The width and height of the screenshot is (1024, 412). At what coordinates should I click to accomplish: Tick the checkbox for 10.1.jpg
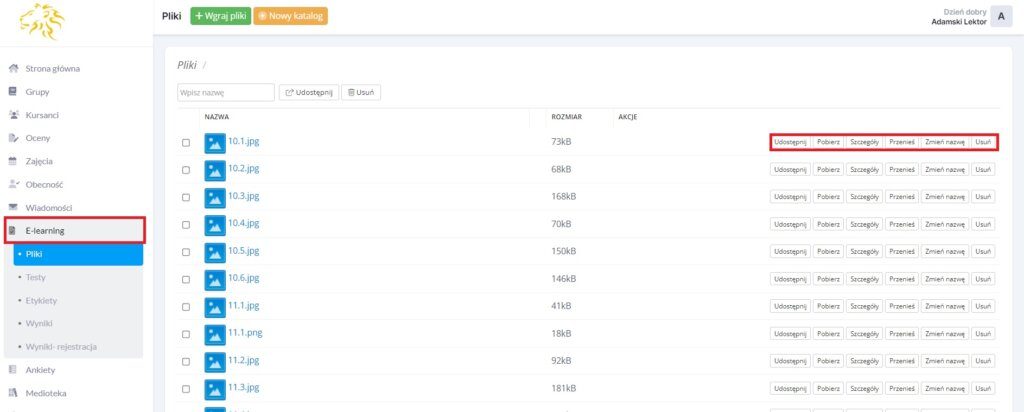coord(186,143)
